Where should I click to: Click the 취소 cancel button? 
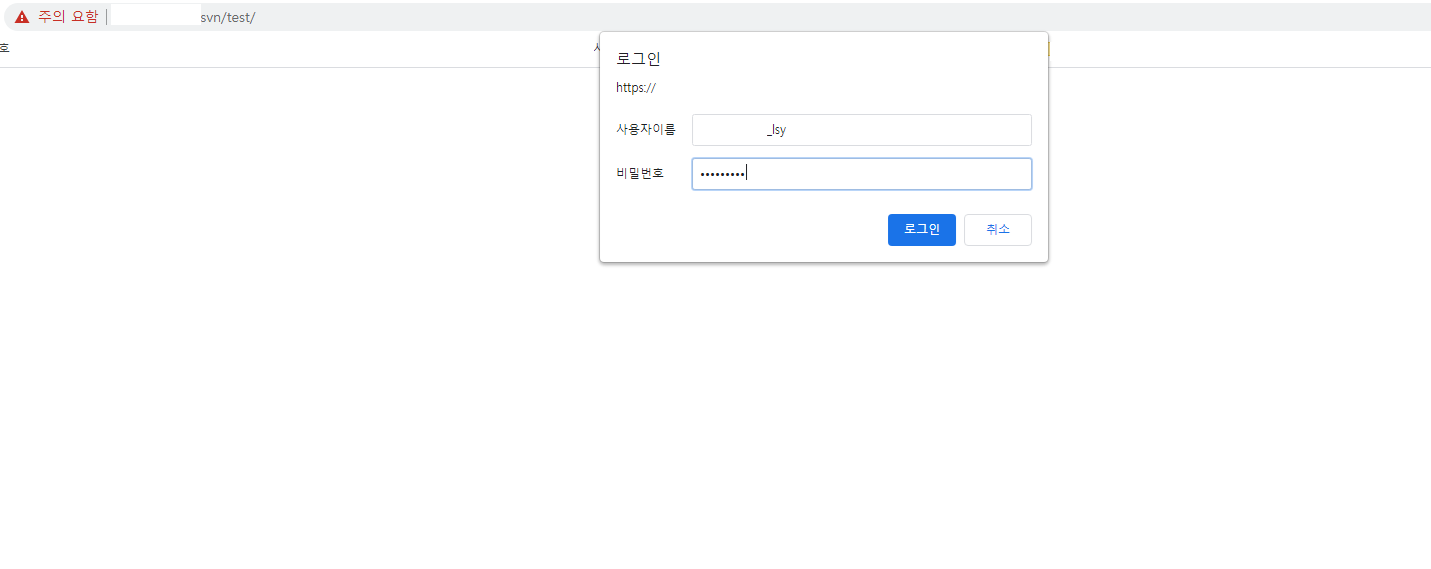997,230
